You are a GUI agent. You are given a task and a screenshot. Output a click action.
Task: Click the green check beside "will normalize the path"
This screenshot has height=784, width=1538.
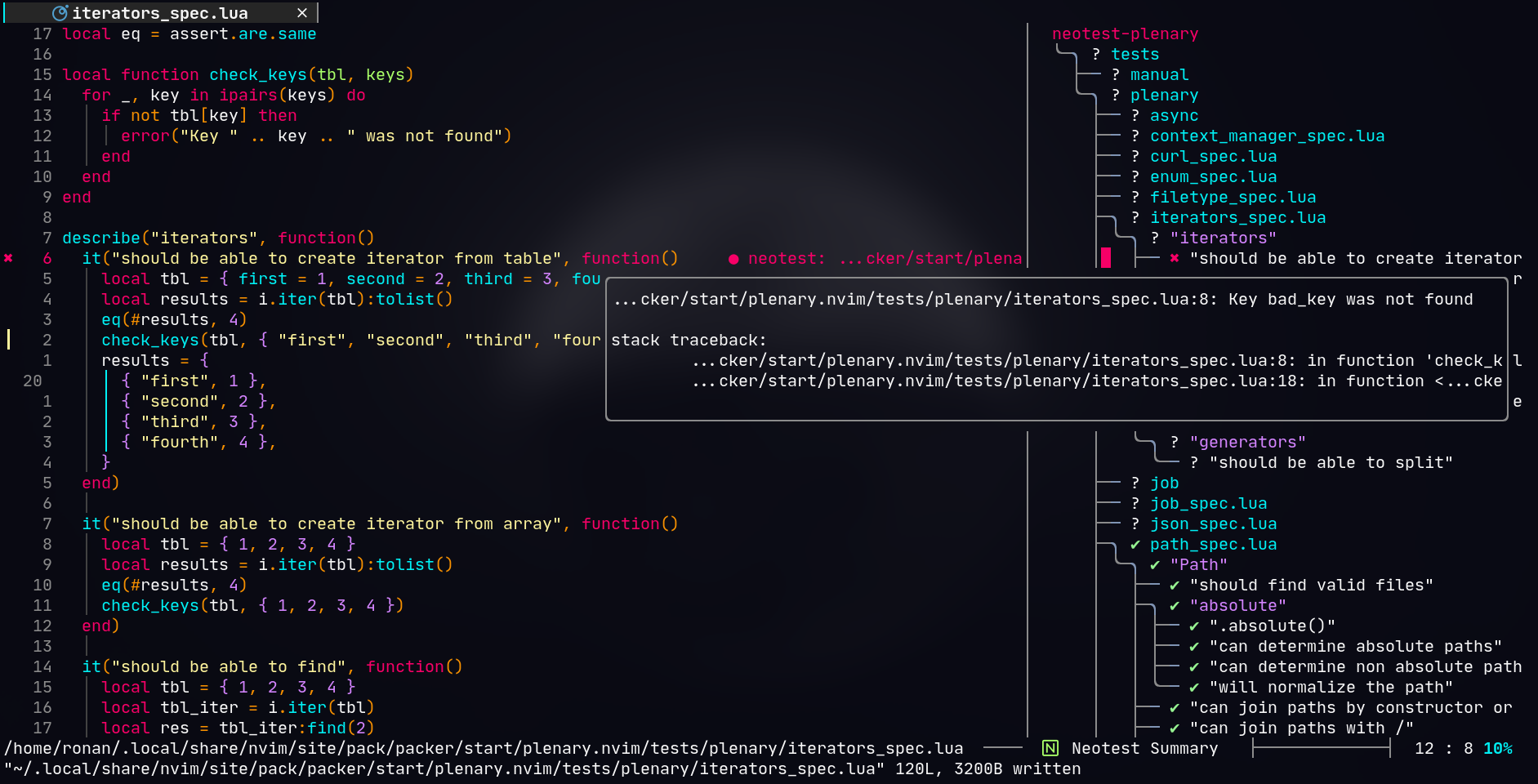pyautogui.click(x=1194, y=687)
